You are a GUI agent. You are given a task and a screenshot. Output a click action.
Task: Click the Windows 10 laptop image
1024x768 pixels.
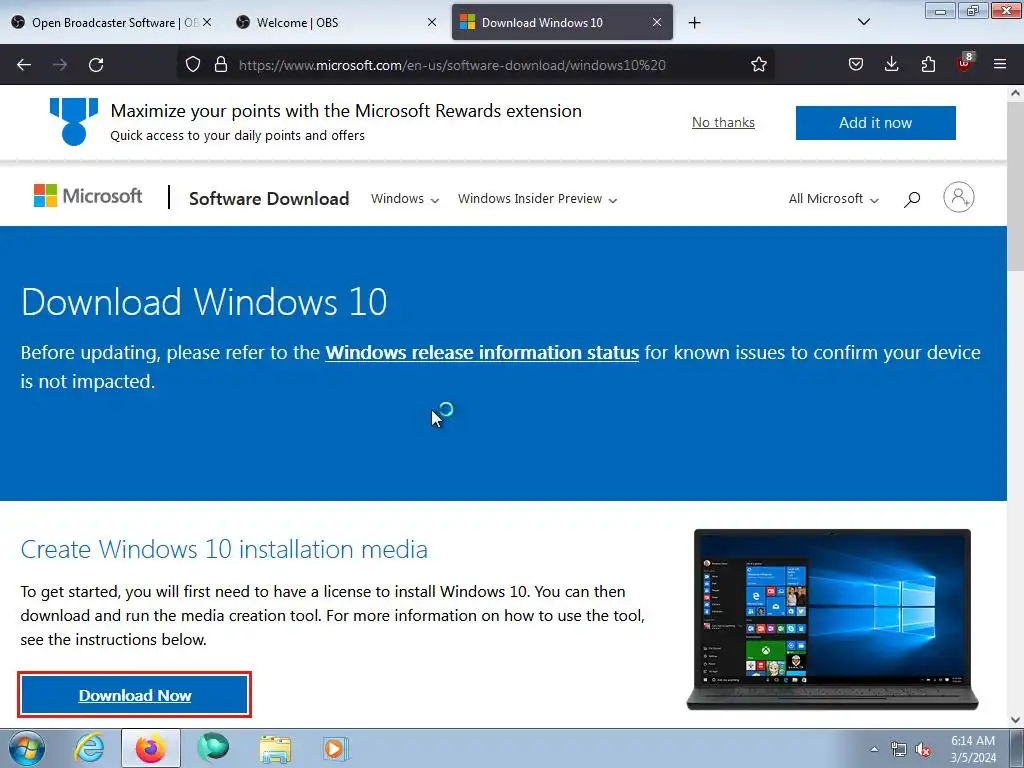pos(832,619)
